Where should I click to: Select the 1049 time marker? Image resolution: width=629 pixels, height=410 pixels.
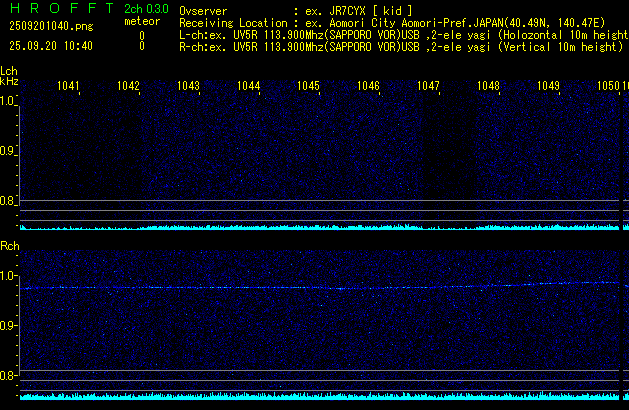pyautogui.click(x=548, y=87)
